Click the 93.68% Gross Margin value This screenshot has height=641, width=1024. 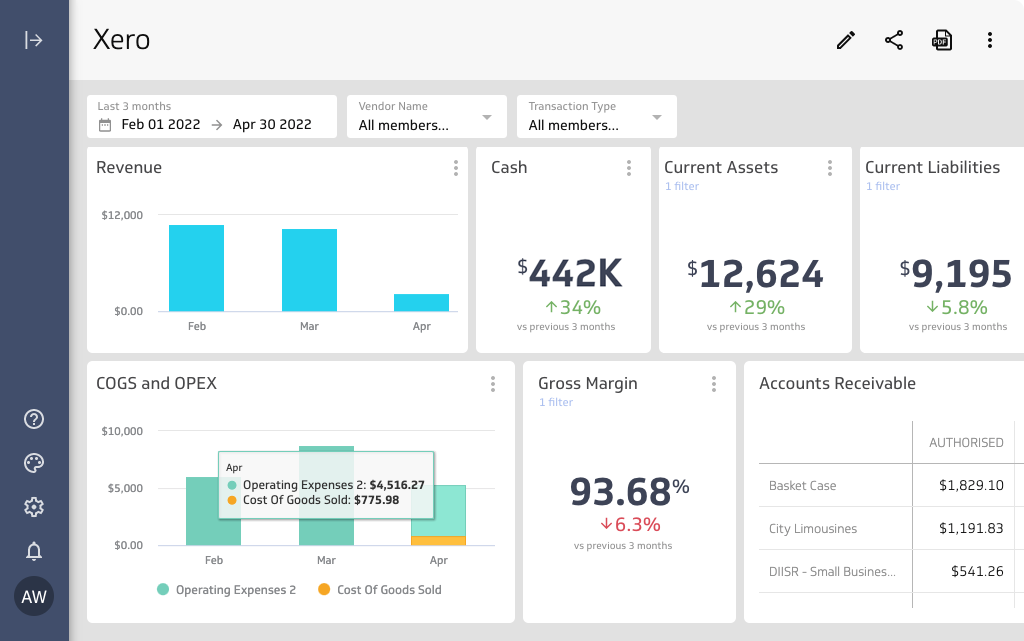tap(630, 491)
